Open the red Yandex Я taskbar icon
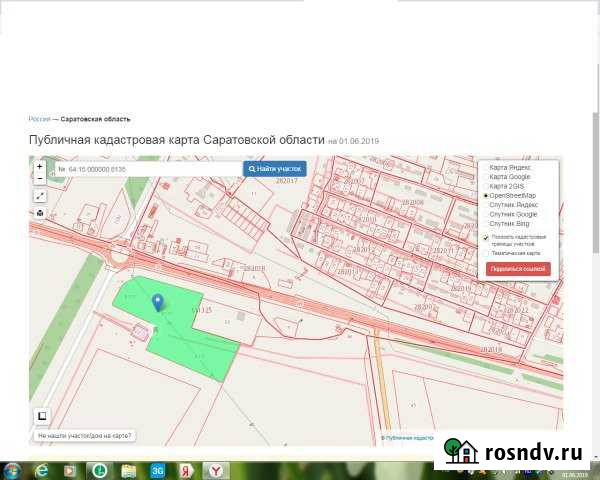Screen dimensions: 600x480 [x=186, y=471]
